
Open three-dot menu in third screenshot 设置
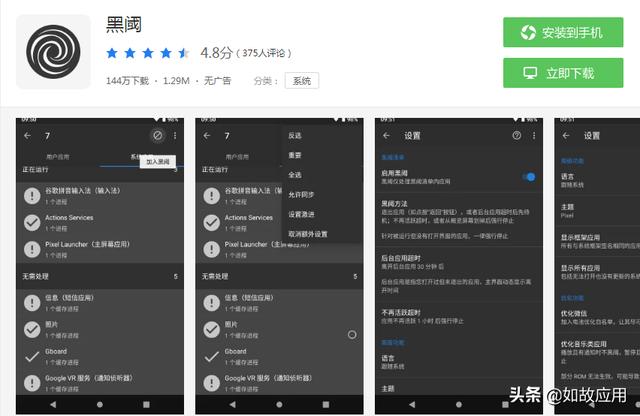coord(534,136)
